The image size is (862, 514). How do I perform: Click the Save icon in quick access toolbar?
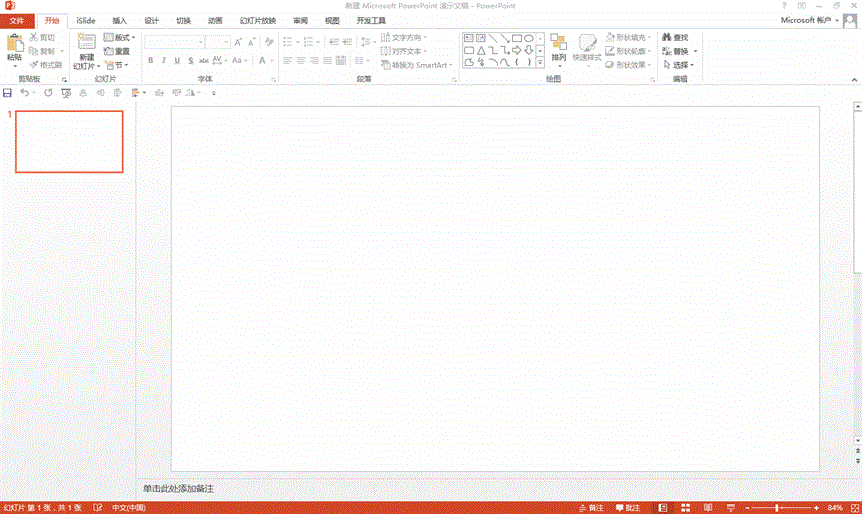8,92
